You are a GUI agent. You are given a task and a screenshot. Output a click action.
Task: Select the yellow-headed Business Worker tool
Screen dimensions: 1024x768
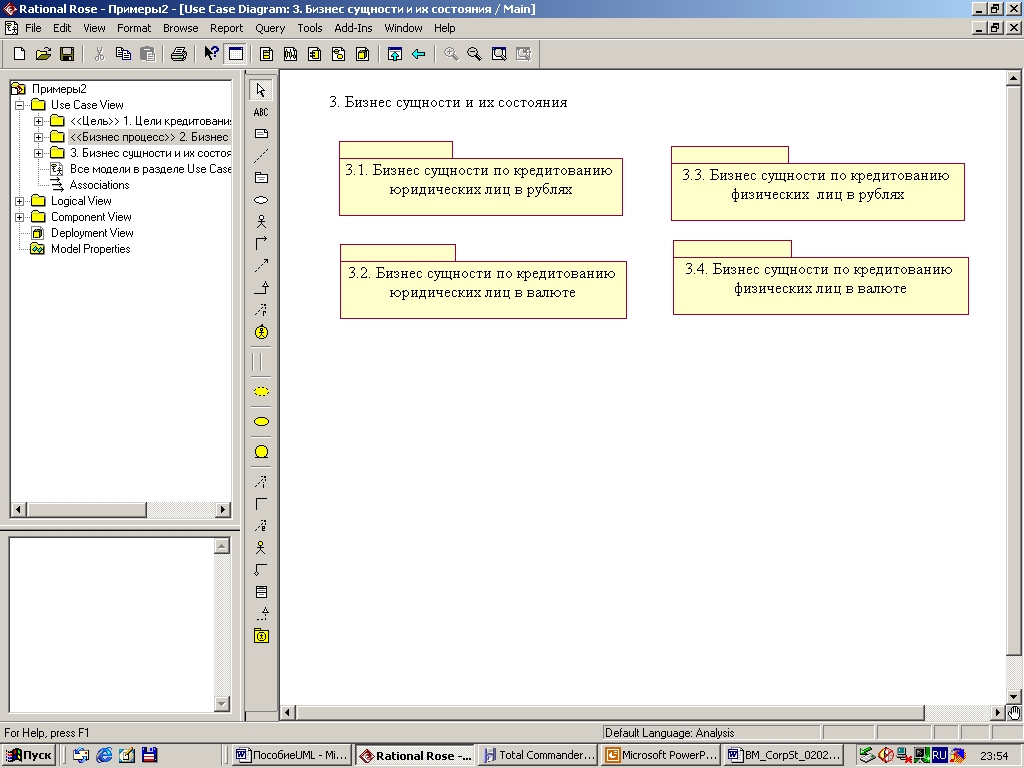tap(261, 548)
